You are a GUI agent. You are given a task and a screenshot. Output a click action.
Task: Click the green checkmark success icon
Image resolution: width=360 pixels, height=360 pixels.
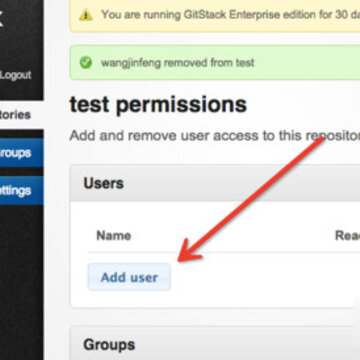(x=86, y=62)
